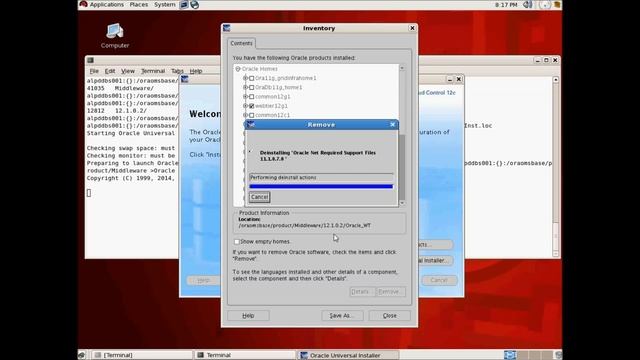Screen dimensions: 640x360
Task: Click the Terminal window title bar icon
Action: (91, 60)
